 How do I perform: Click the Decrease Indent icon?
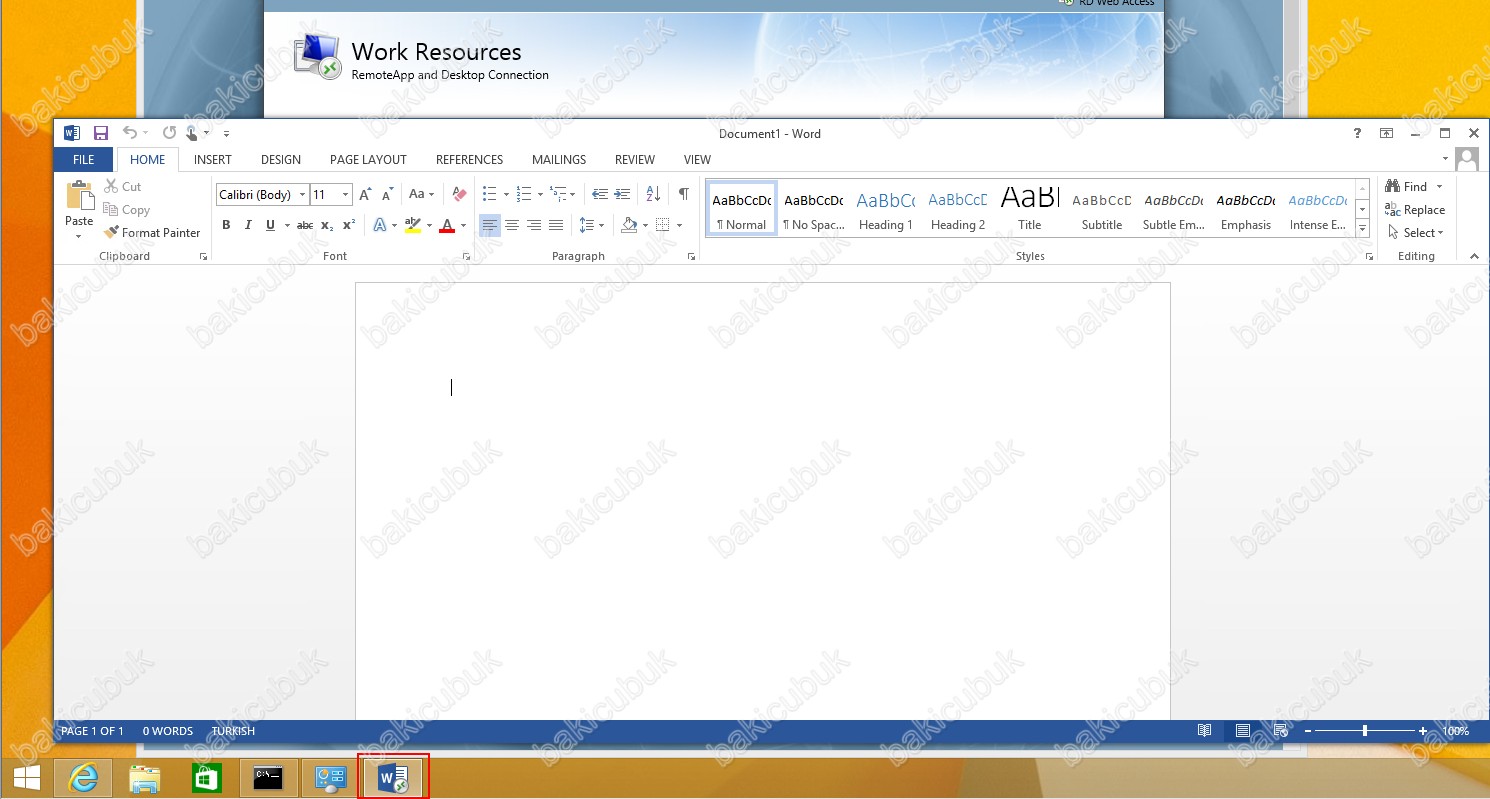(x=600, y=195)
